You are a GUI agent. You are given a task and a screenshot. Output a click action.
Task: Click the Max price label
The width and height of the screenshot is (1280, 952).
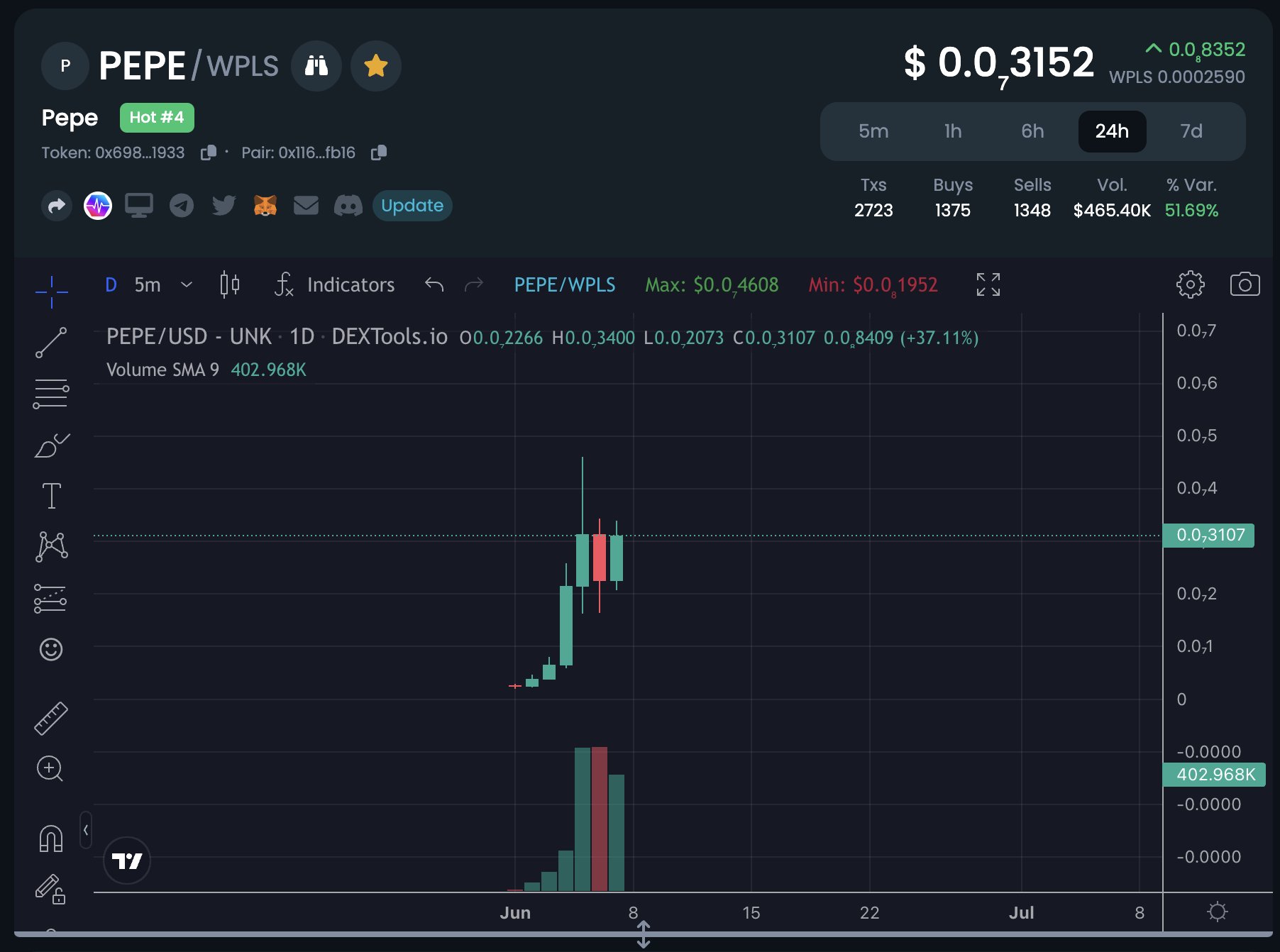point(712,285)
